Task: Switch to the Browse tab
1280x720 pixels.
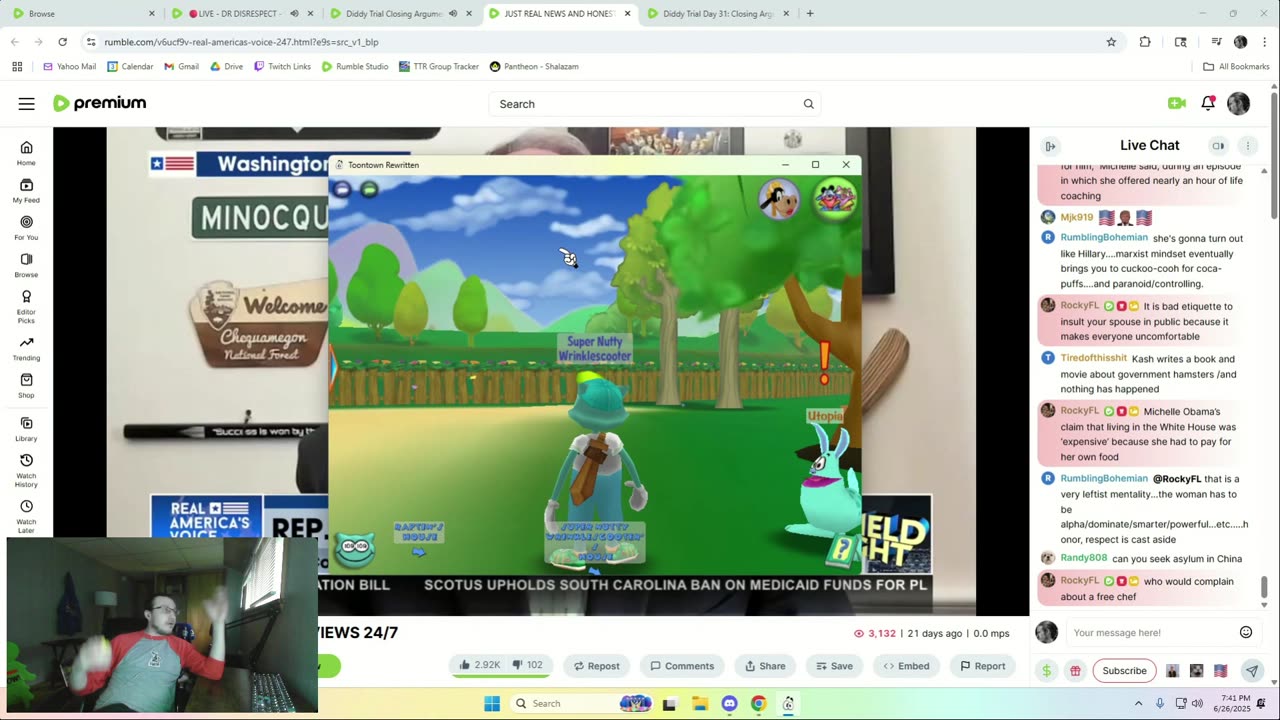Action: [84, 14]
